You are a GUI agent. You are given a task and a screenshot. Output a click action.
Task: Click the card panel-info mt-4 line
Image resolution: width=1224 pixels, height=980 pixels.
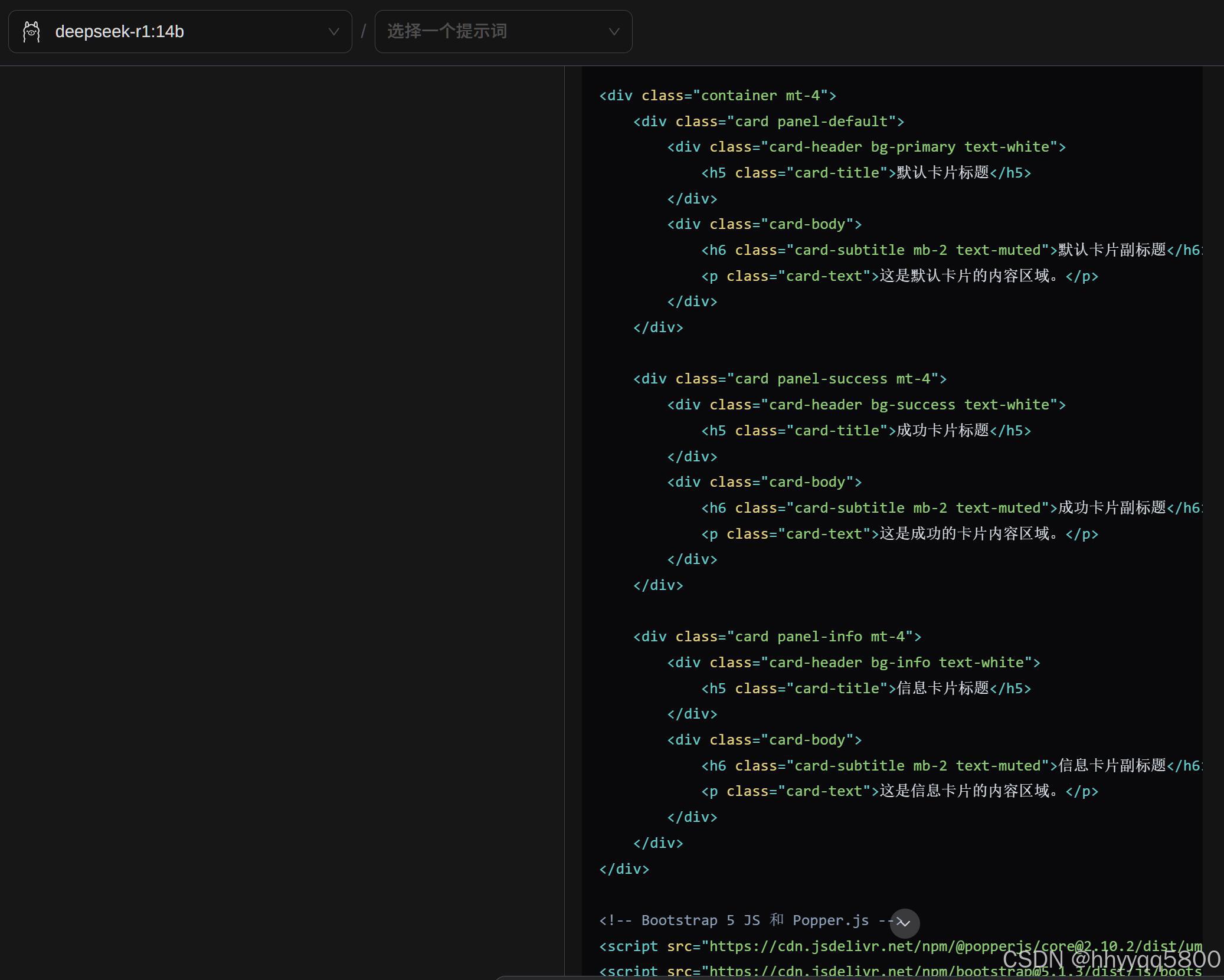pyautogui.click(x=777, y=637)
